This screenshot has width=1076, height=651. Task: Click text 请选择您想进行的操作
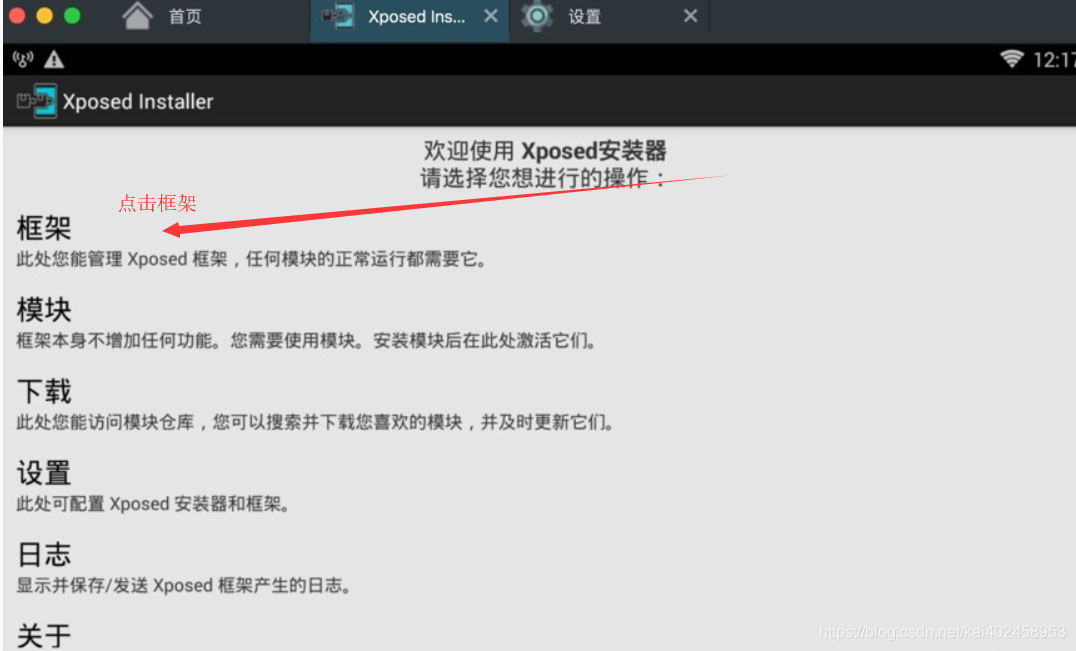point(543,178)
